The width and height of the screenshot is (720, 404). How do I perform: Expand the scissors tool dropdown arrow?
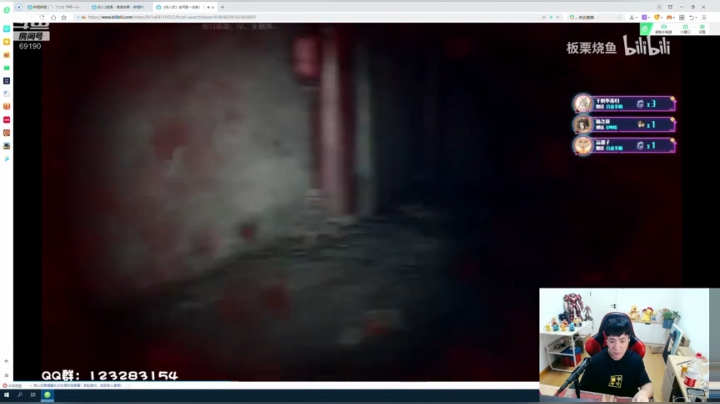pos(636,17)
